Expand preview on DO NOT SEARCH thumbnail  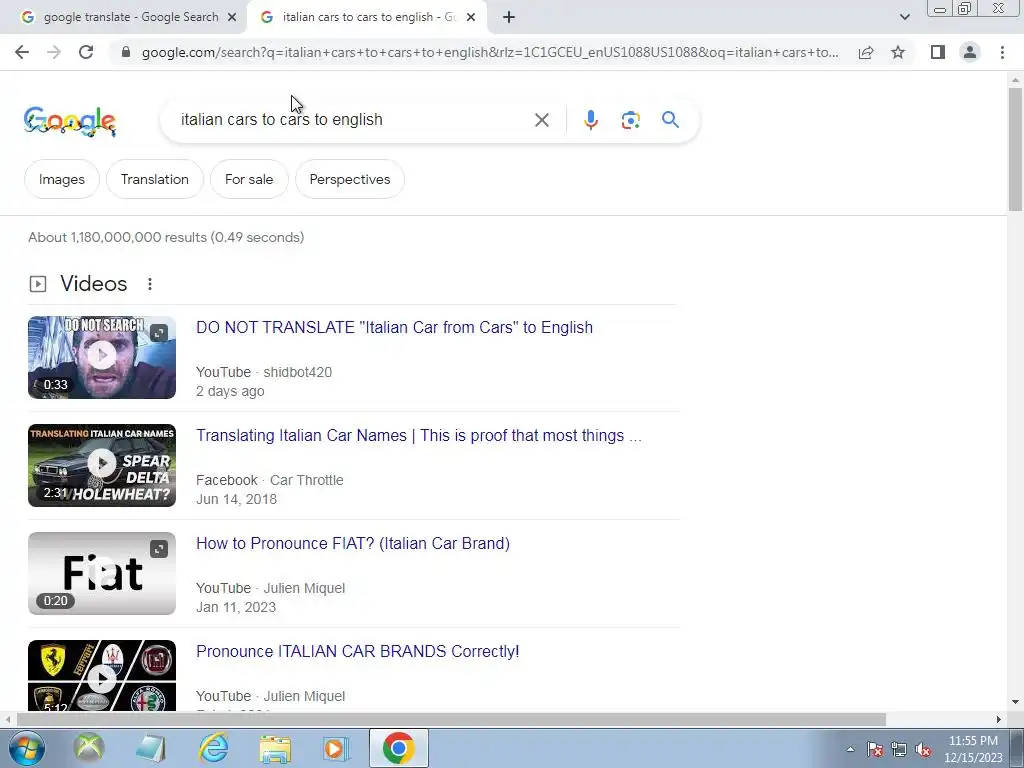[159, 333]
